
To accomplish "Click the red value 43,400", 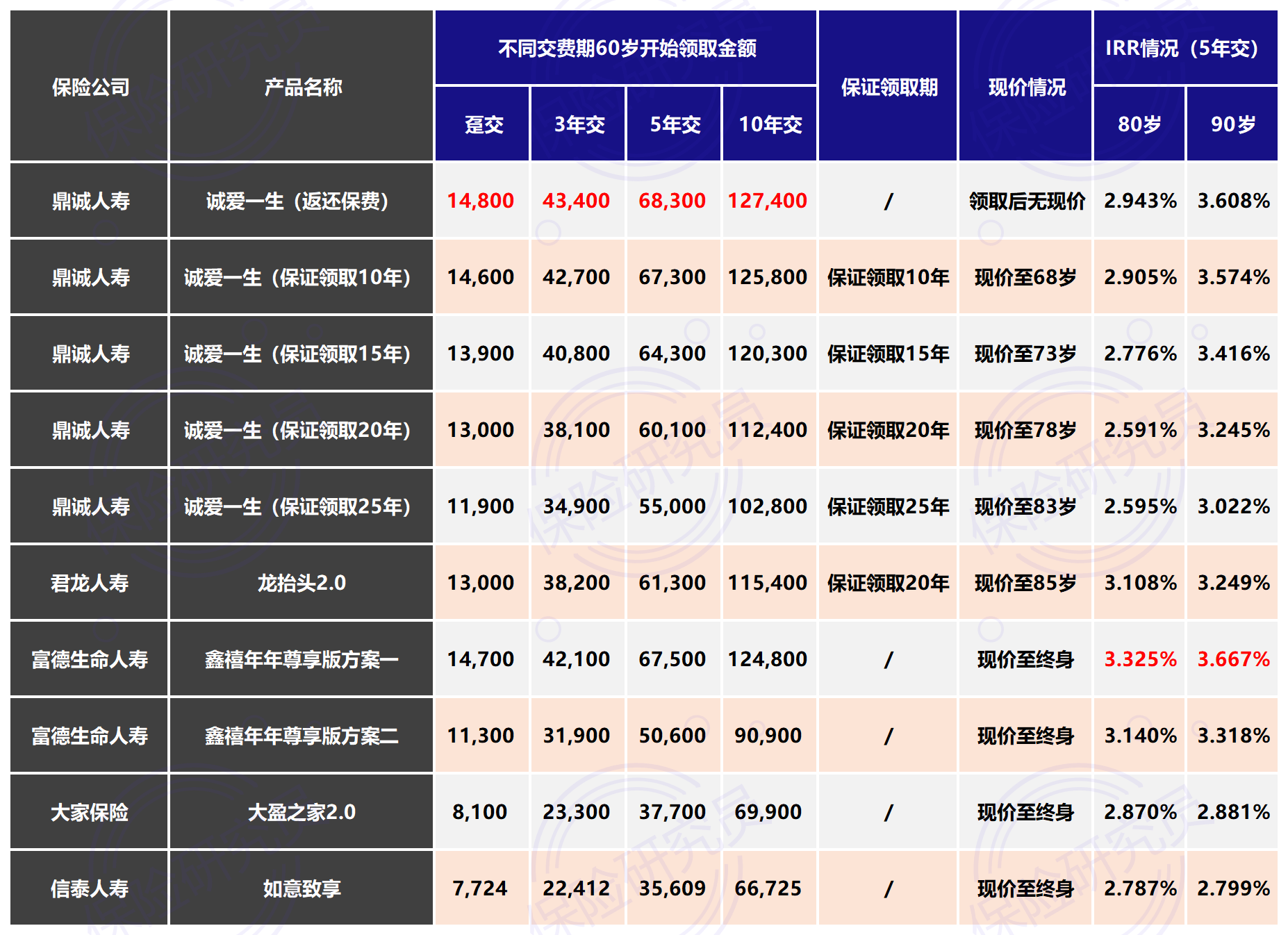I will click(577, 201).
